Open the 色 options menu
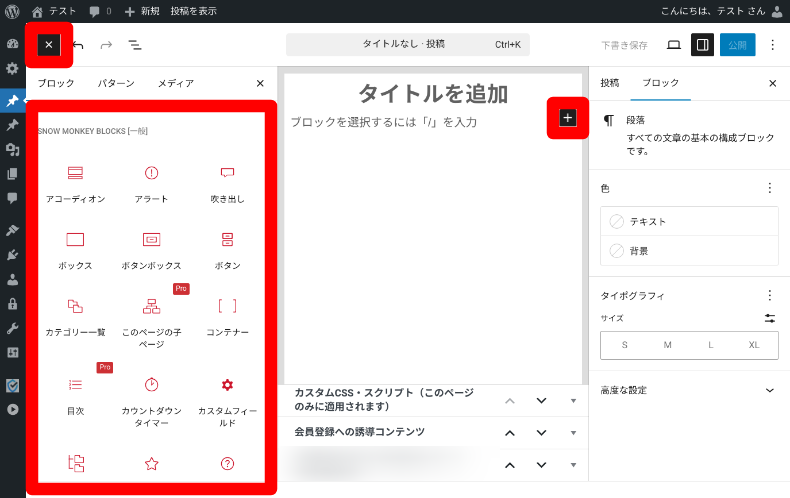This screenshot has height=498, width=790. (x=769, y=188)
